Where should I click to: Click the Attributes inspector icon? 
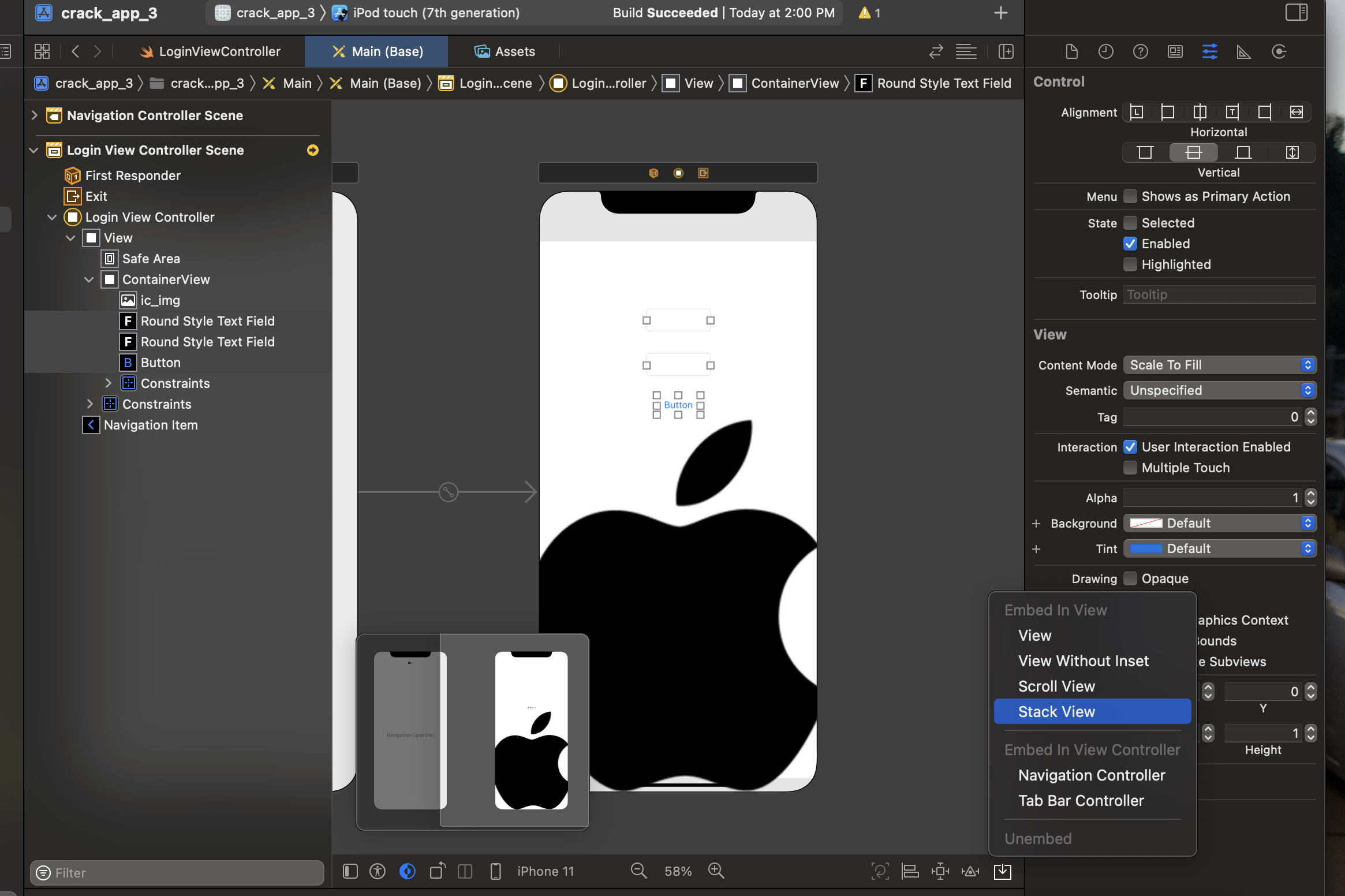point(1208,51)
